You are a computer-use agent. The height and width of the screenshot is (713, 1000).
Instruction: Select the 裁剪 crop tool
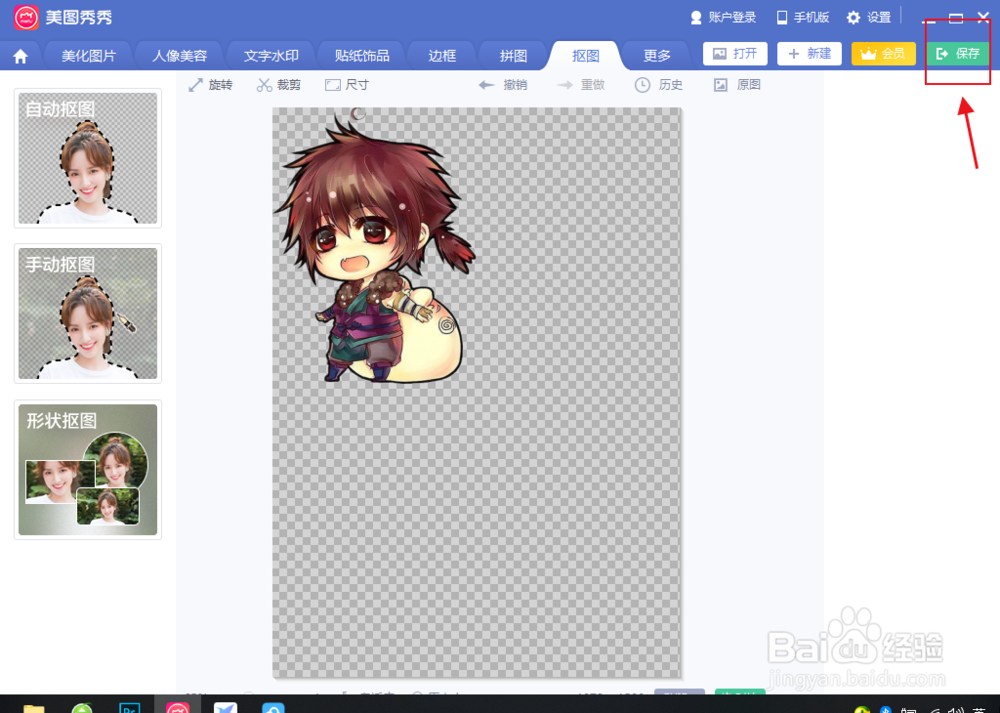279,85
